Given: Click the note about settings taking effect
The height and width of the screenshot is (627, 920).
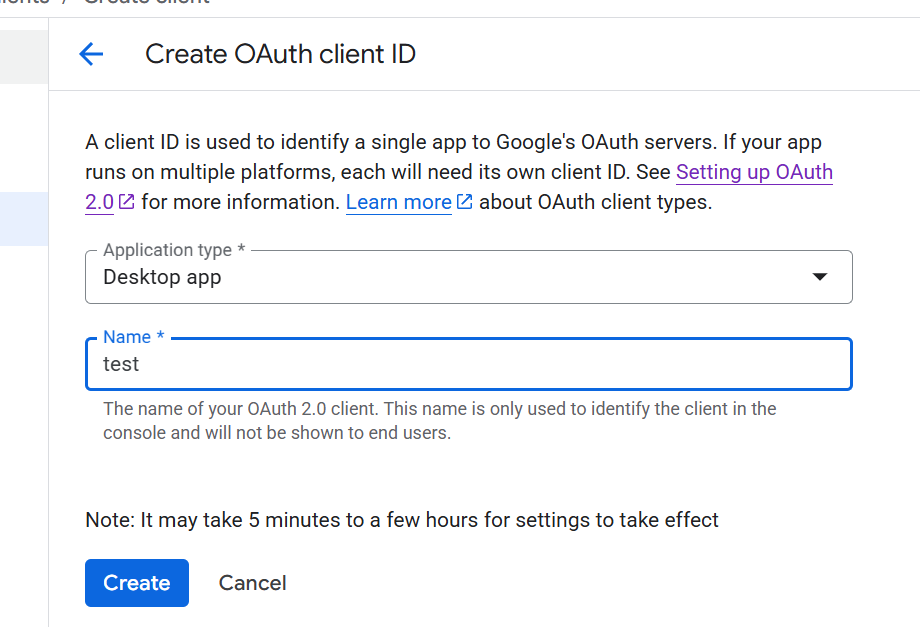Looking at the screenshot, I should 402,520.
